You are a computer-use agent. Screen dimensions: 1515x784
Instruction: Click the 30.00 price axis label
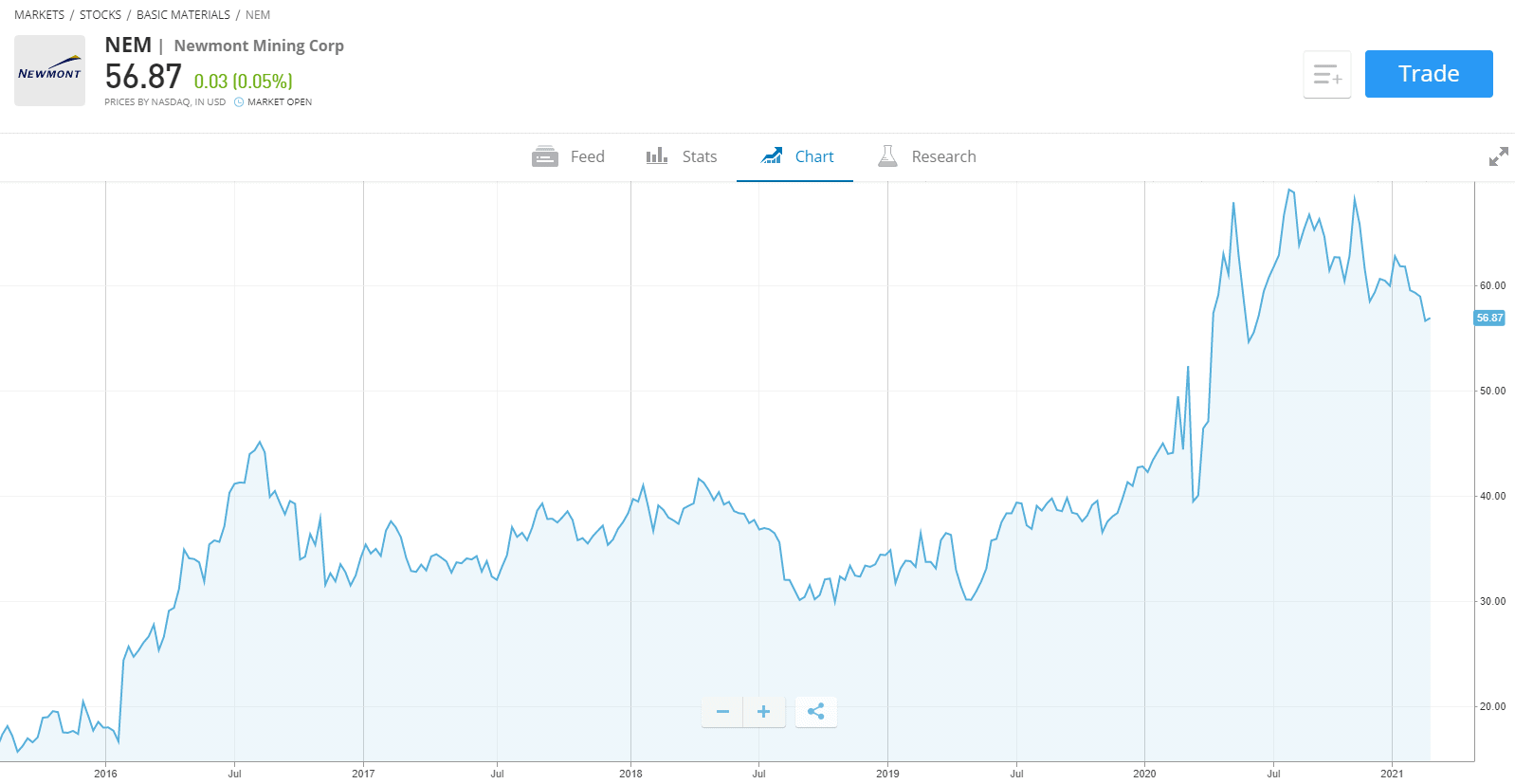[x=1492, y=601]
